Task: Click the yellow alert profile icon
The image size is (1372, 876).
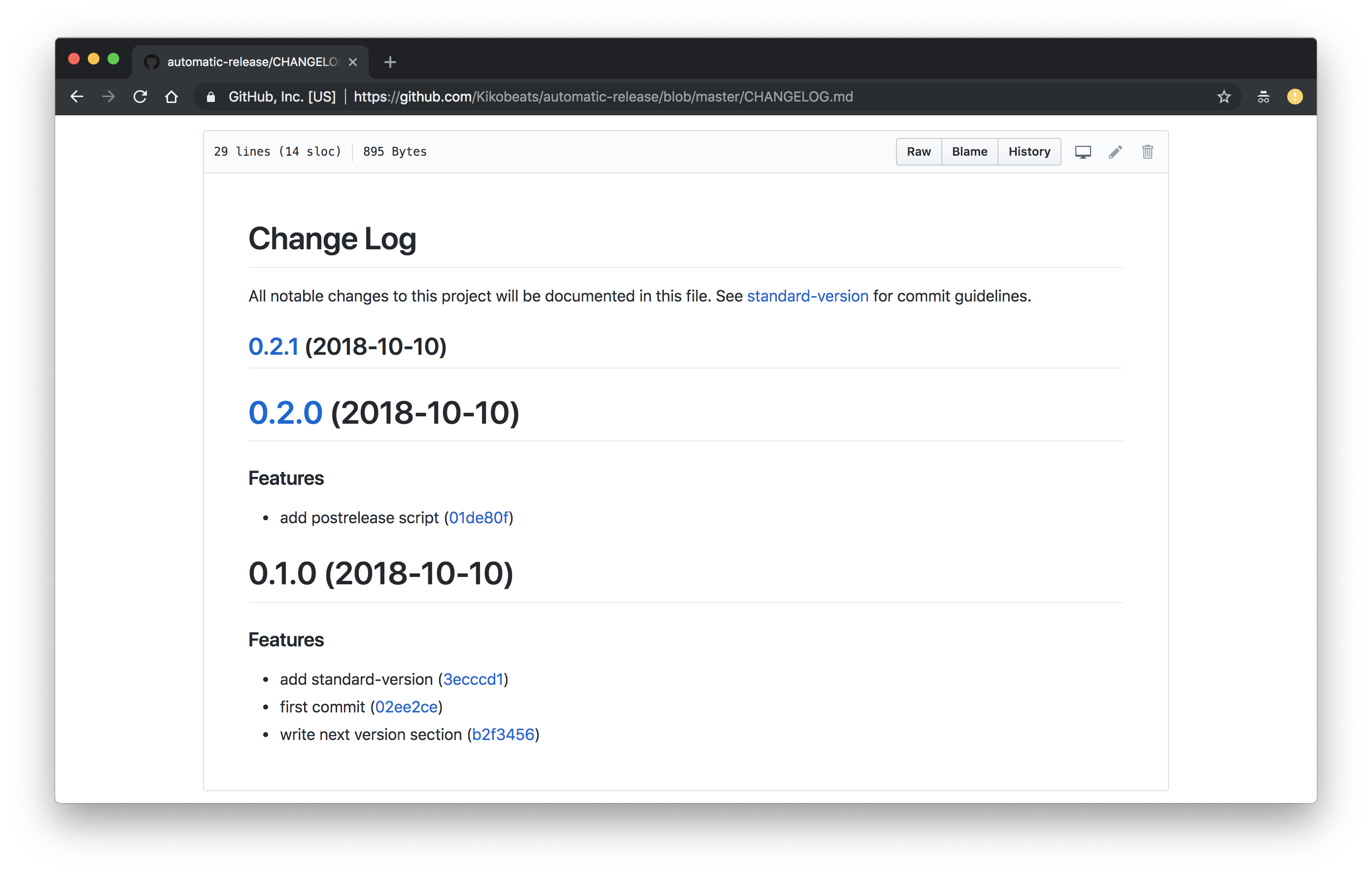Action: (1295, 97)
